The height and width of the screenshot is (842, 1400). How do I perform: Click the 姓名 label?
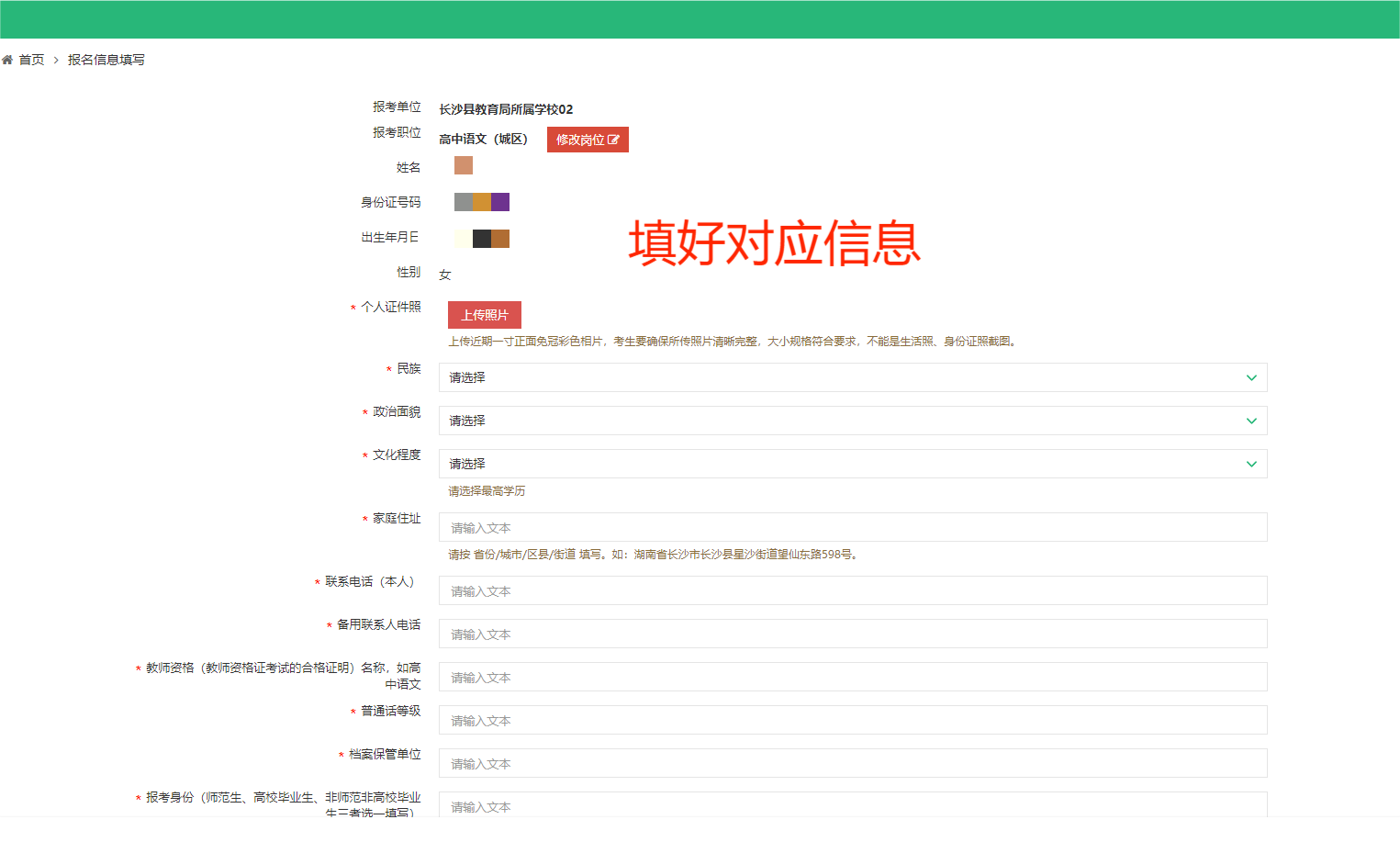[x=409, y=167]
